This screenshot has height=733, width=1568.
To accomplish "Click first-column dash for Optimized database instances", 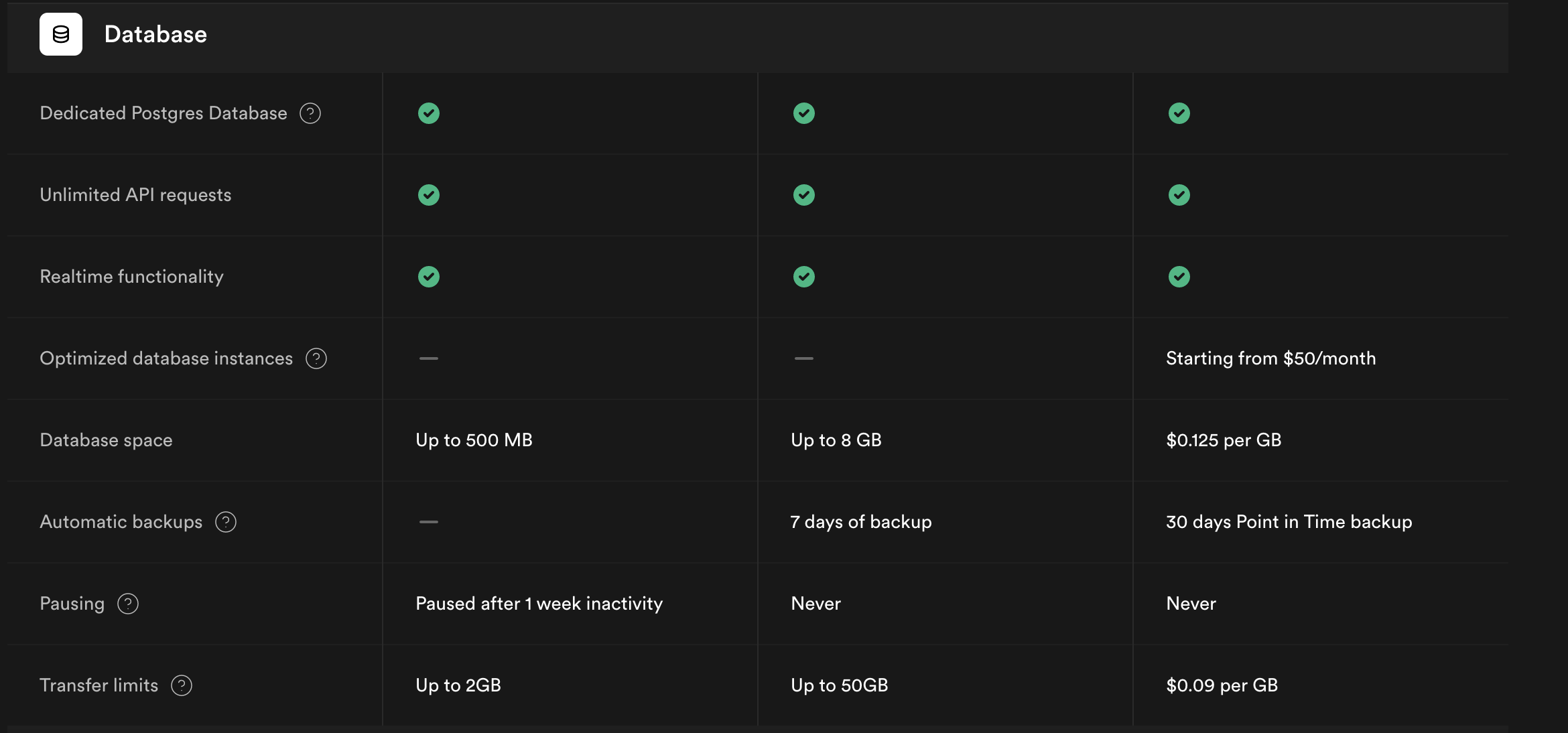I will [429, 358].
